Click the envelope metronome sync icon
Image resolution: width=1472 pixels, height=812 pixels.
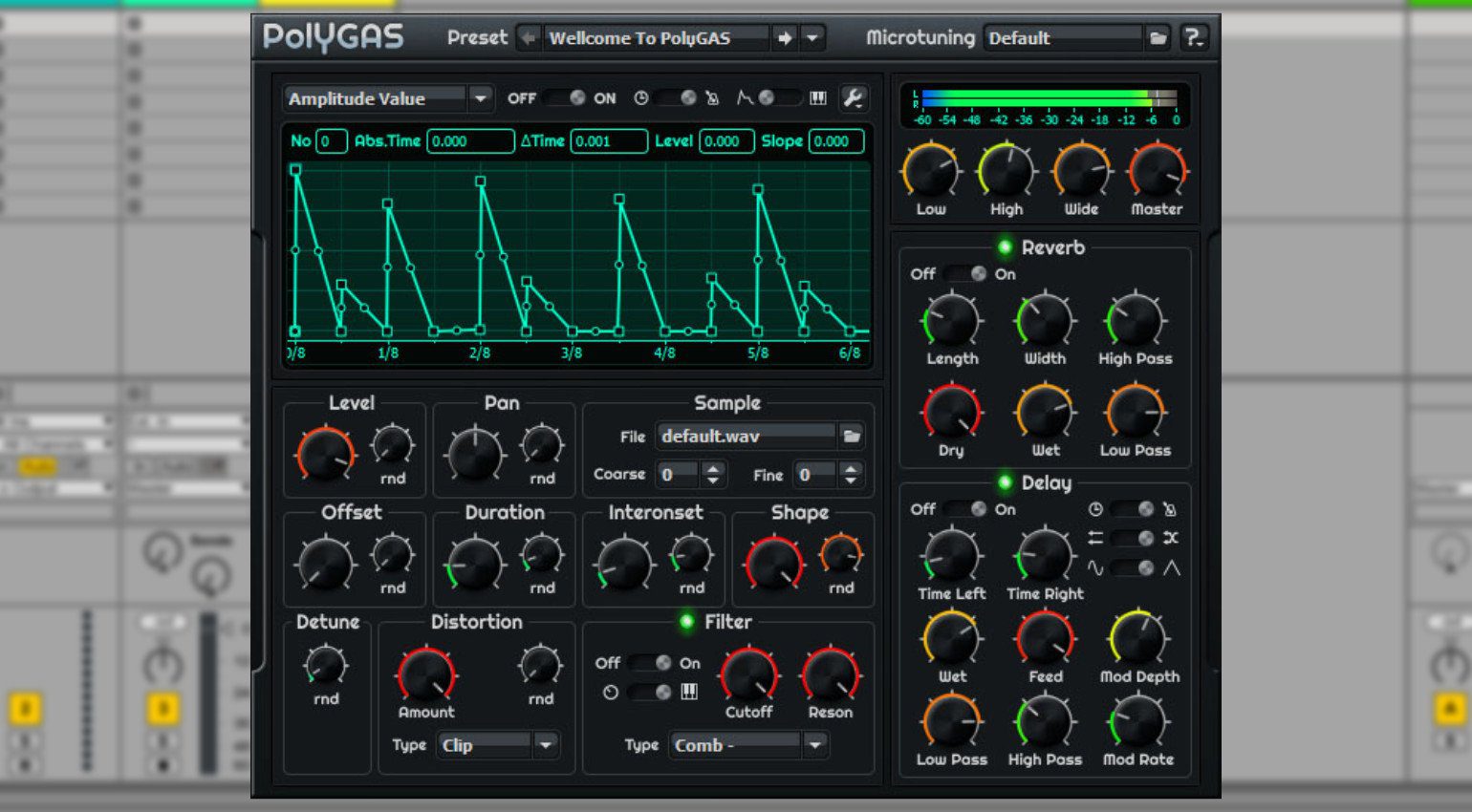pos(711,97)
